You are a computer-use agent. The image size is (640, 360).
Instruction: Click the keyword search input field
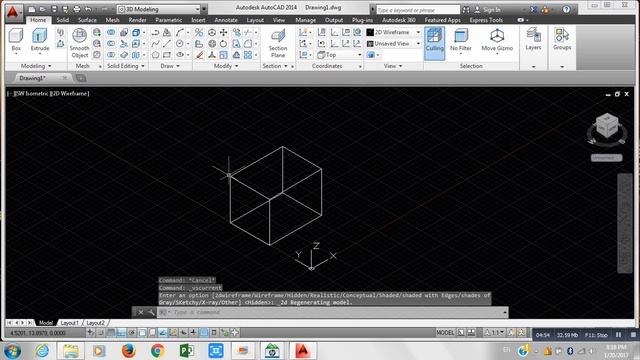(417, 10)
